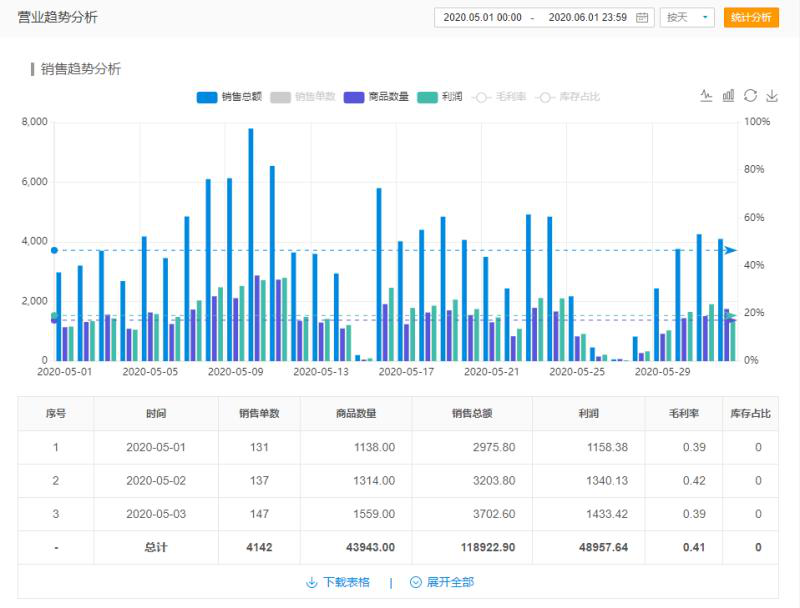Refresh the chart with restore icon
Screen dimensions: 800x608
[750, 95]
